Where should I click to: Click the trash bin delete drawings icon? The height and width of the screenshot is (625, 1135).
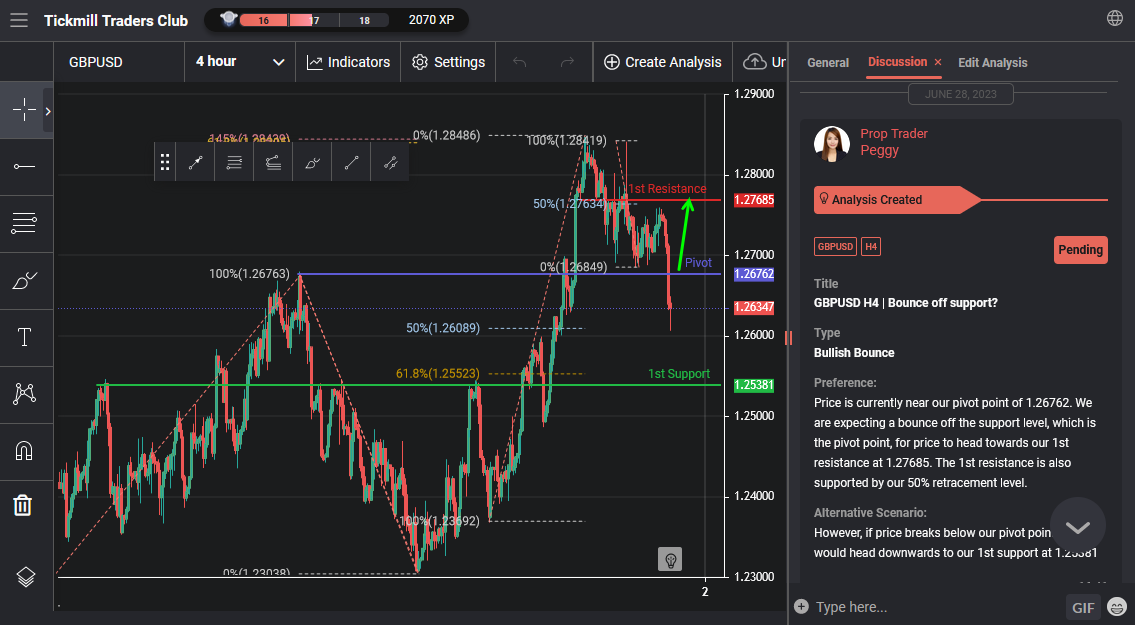click(x=23, y=505)
